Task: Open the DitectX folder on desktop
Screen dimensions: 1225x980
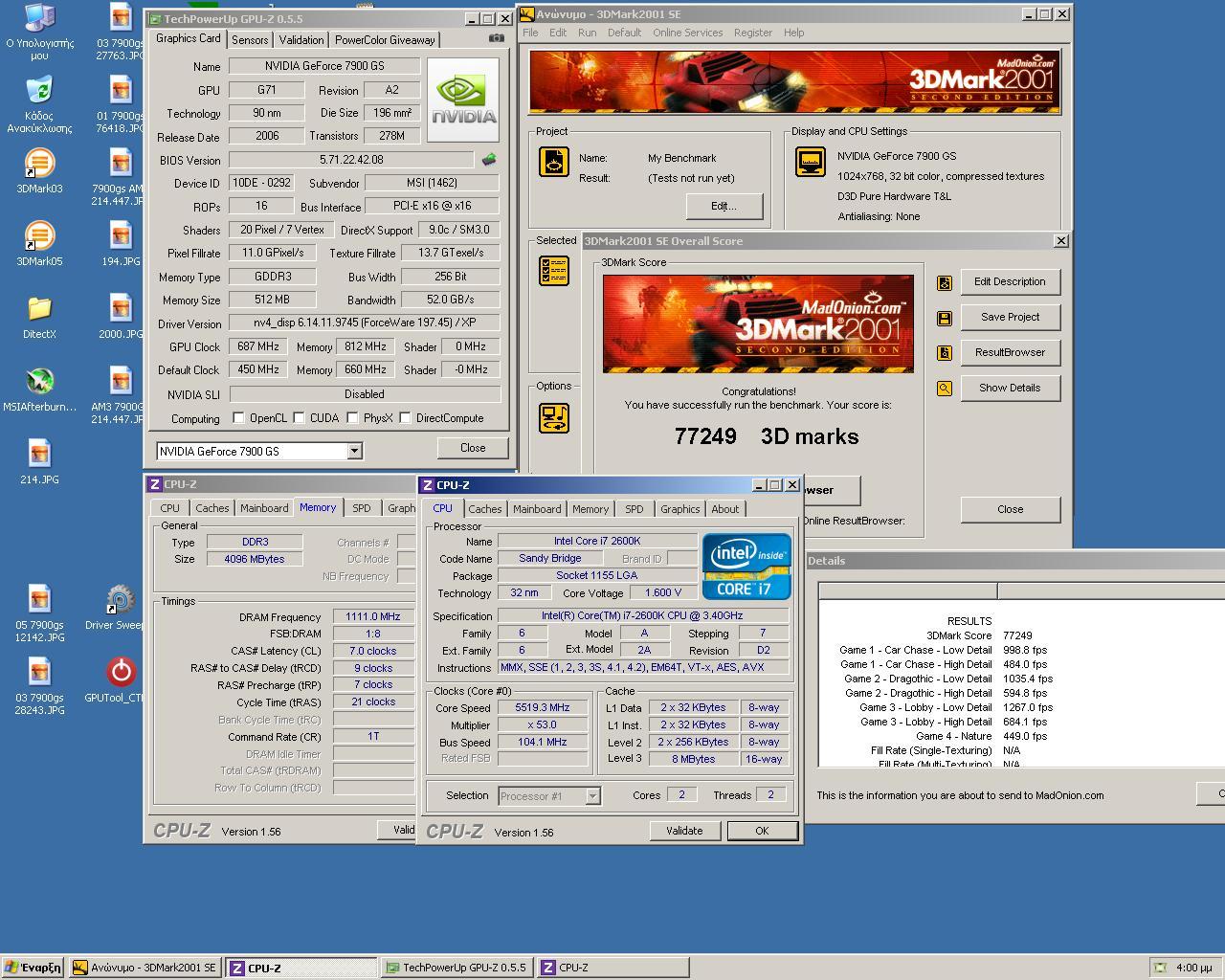Action: coord(39,317)
